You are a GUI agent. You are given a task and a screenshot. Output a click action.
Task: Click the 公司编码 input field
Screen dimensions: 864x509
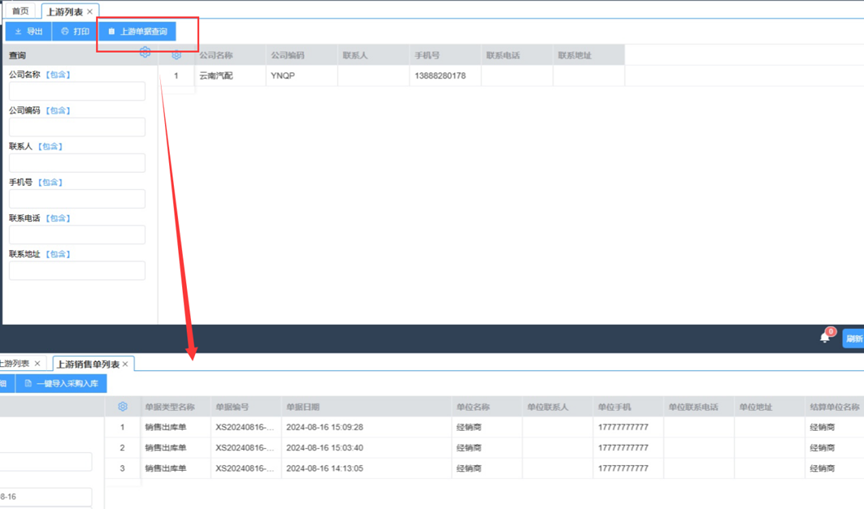click(x=77, y=127)
